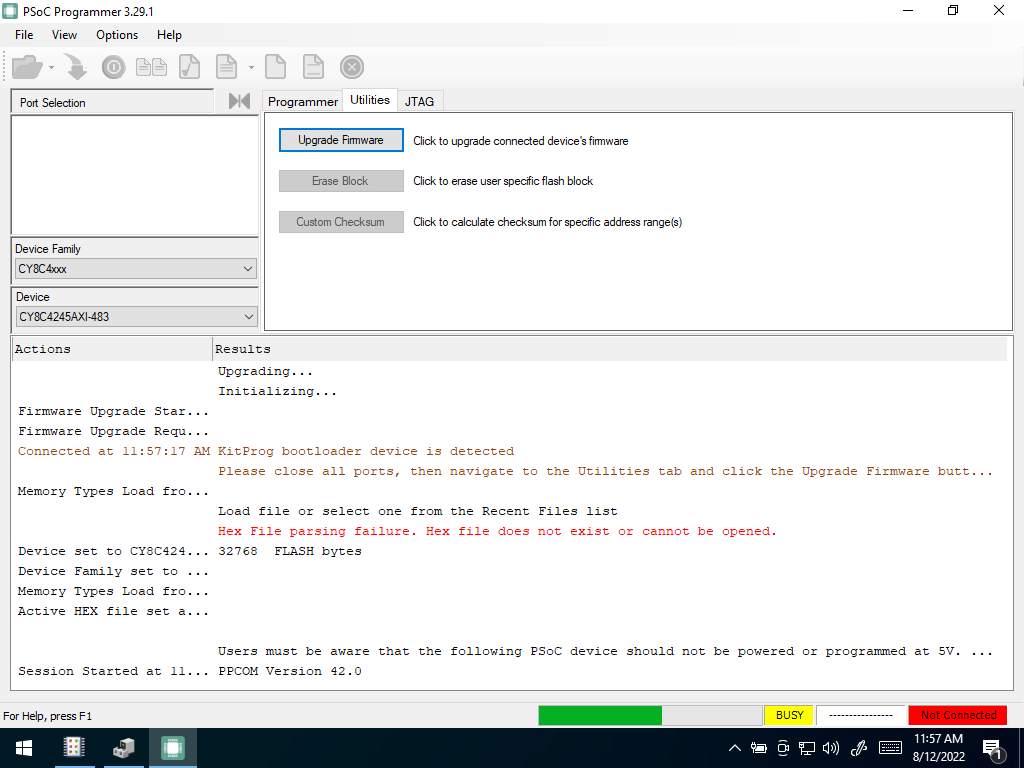Click 'Load file or select one' log line

417,511
